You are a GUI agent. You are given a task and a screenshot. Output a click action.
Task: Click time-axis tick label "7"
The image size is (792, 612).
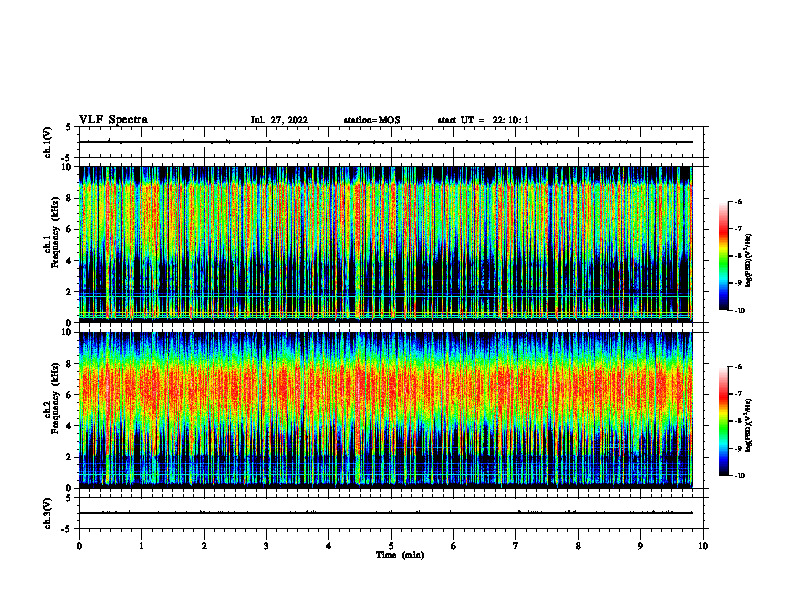pyautogui.click(x=516, y=546)
